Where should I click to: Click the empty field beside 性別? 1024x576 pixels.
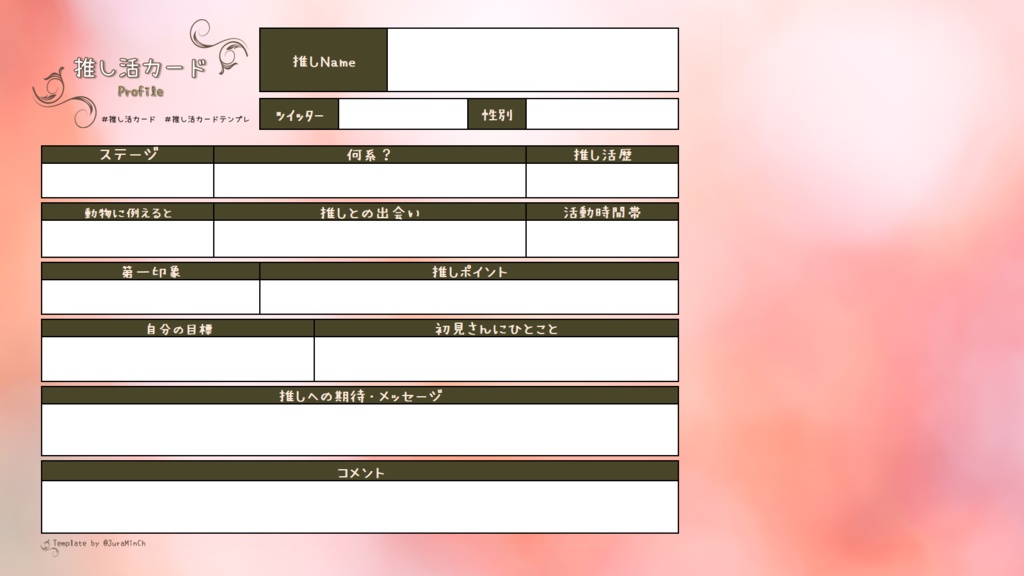(x=601, y=114)
